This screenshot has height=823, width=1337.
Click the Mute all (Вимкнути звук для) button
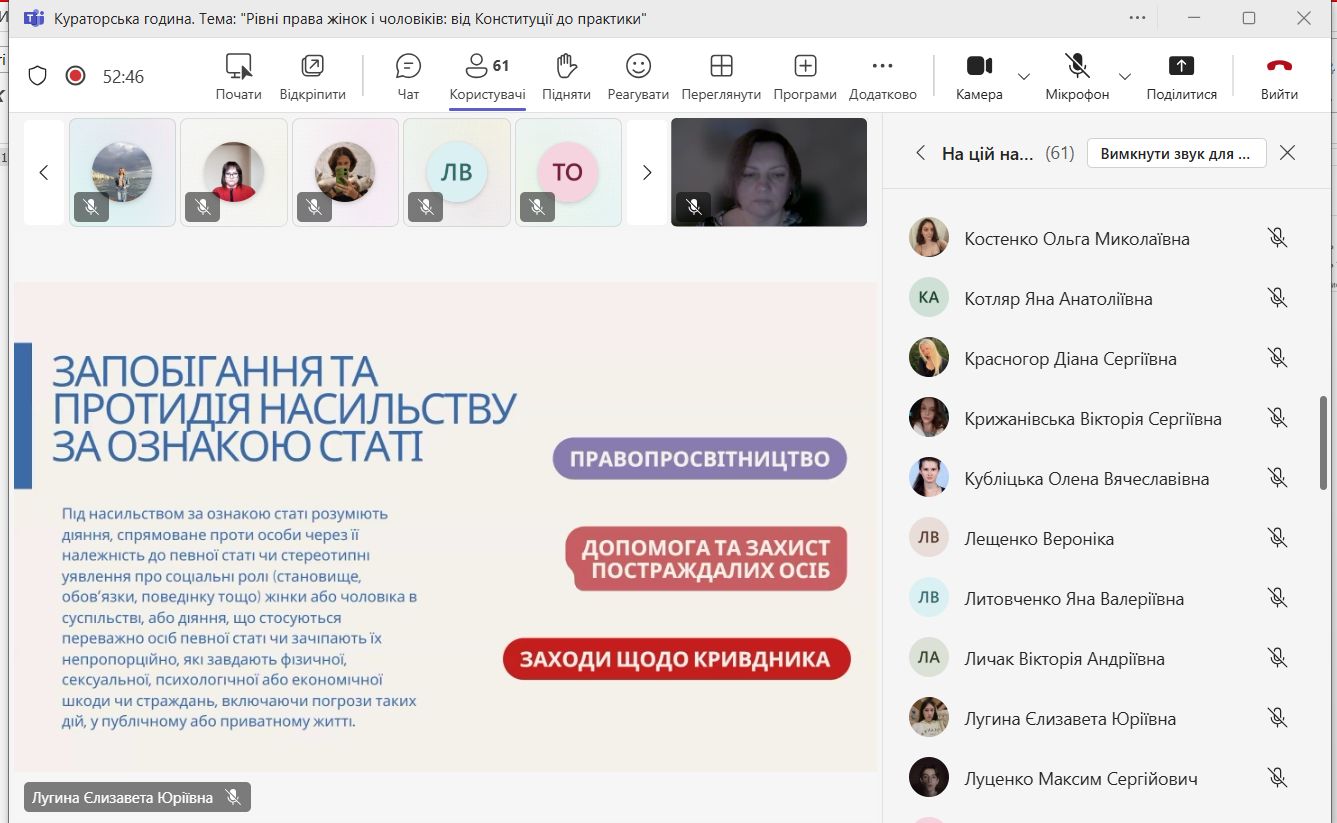[1176, 154]
